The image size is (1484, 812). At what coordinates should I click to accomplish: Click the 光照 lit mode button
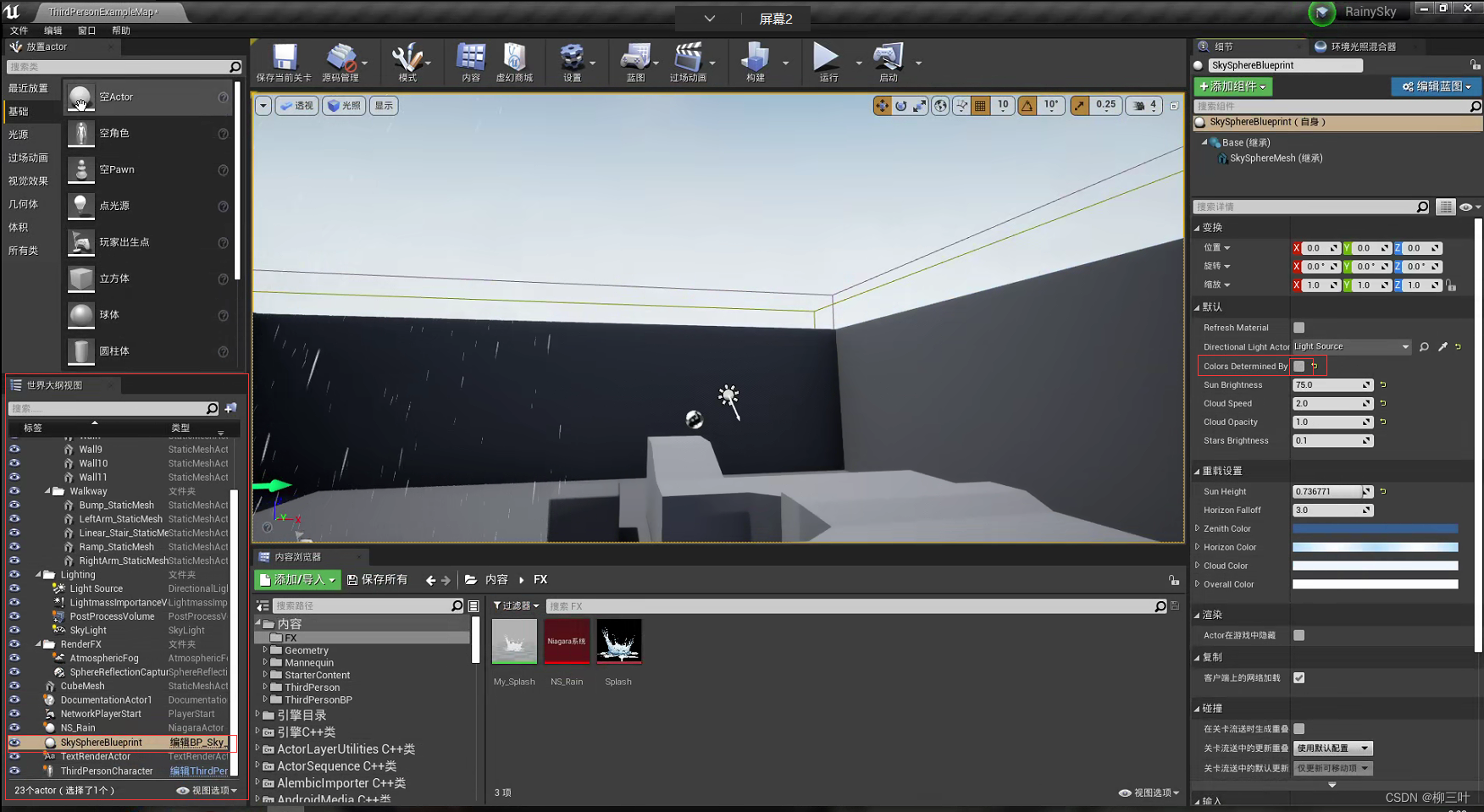[x=344, y=106]
